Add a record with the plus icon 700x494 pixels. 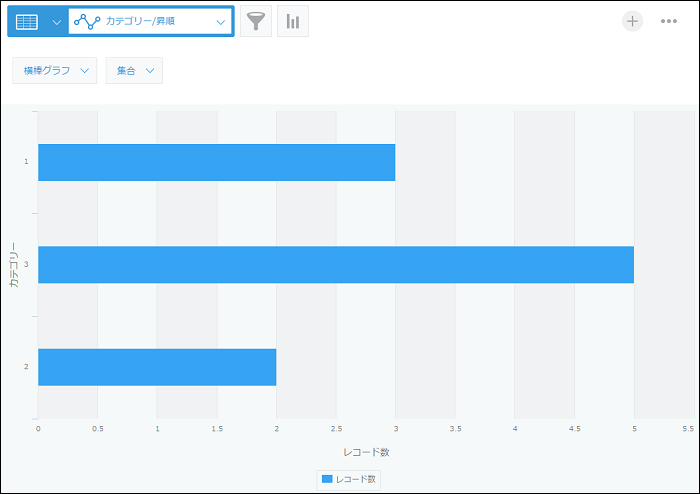pos(632,21)
